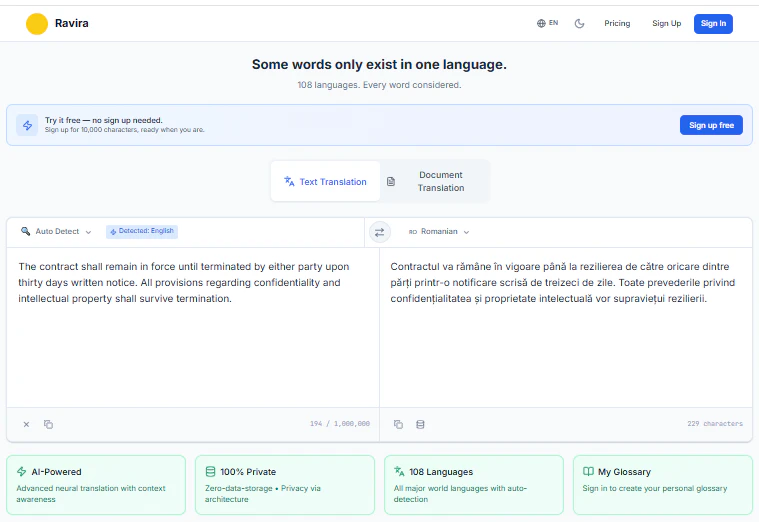Image resolution: width=759 pixels, height=522 pixels.
Task: Open the Pricing page
Action: click(x=617, y=23)
